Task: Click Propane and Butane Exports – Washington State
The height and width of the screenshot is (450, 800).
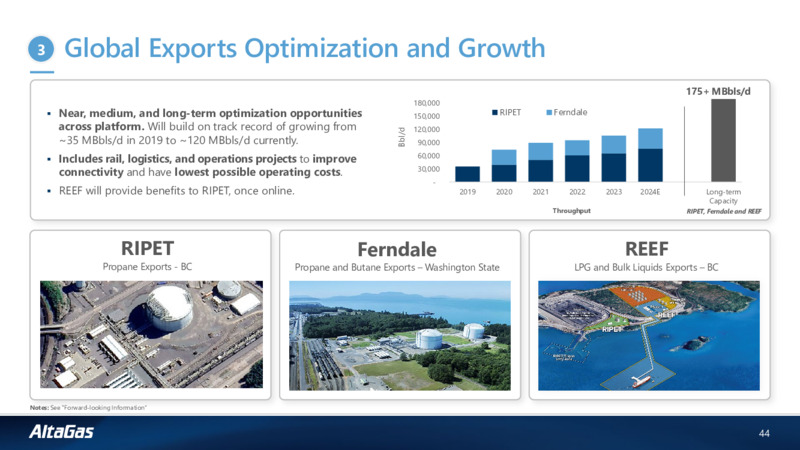Action: tap(397, 267)
